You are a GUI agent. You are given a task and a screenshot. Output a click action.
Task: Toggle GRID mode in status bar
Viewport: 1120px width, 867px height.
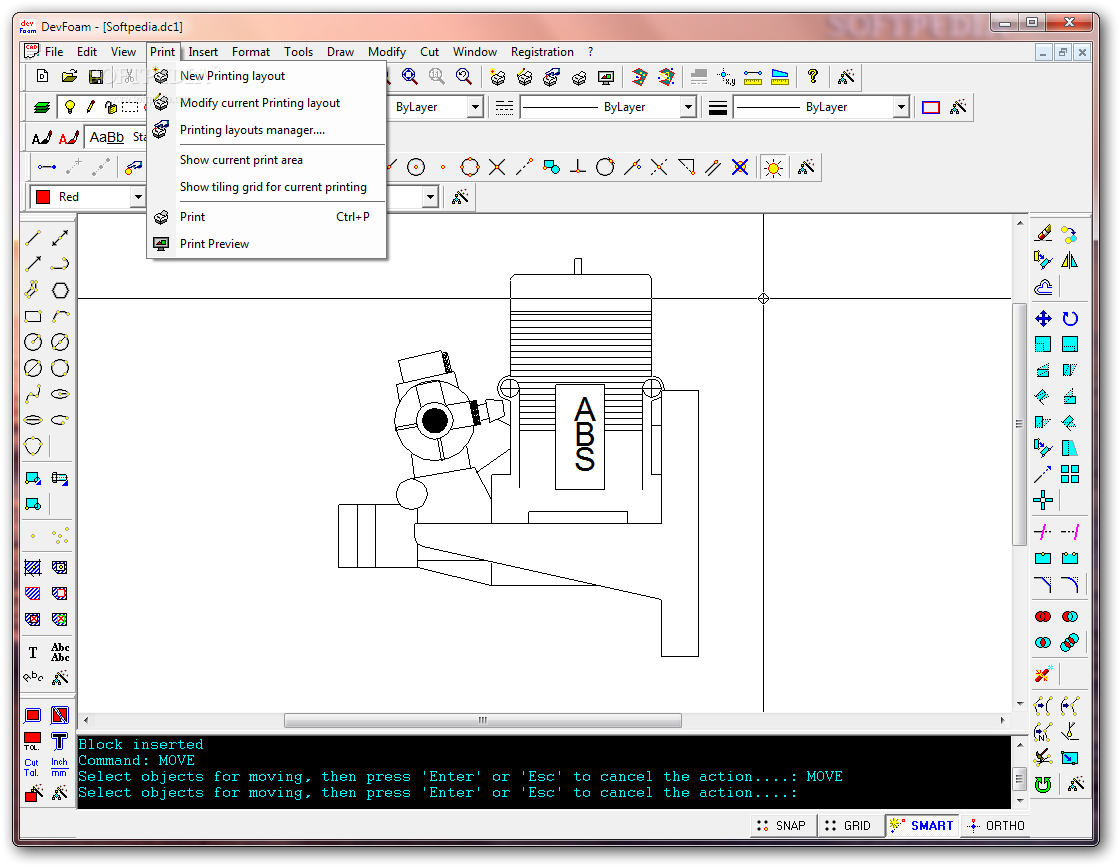point(849,826)
